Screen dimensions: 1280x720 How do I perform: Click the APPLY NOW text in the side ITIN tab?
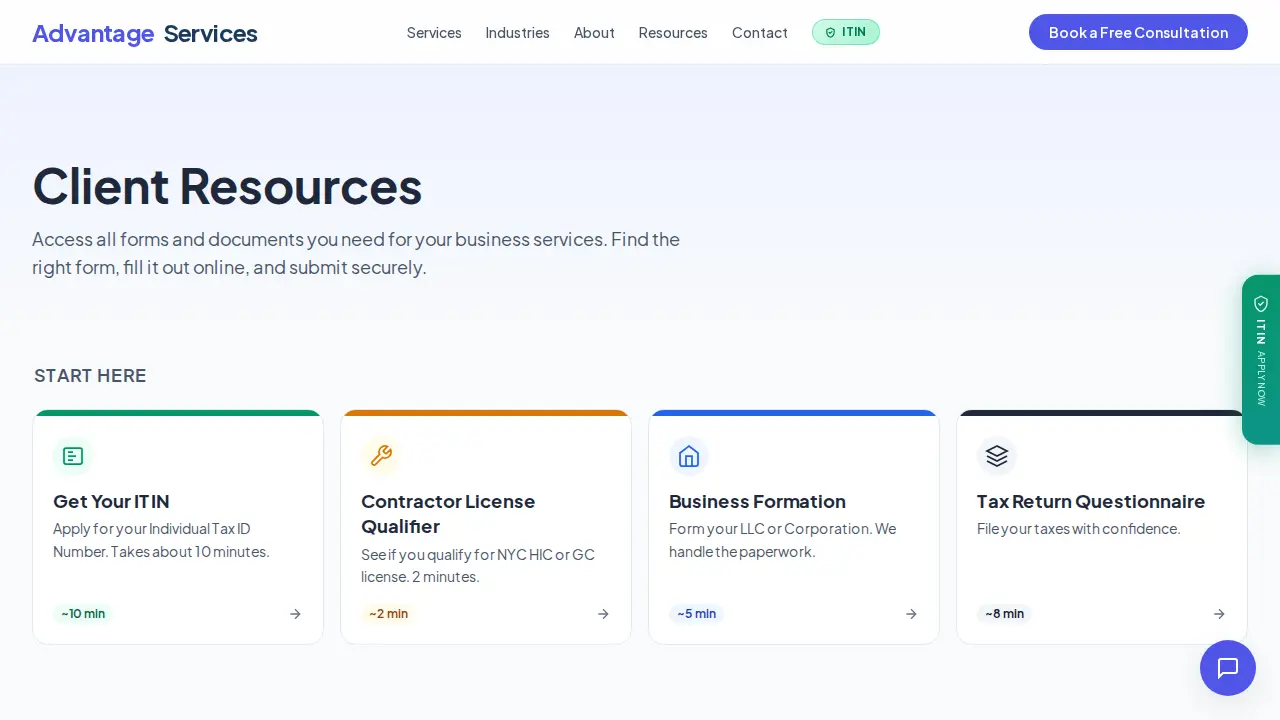(1261, 378)
